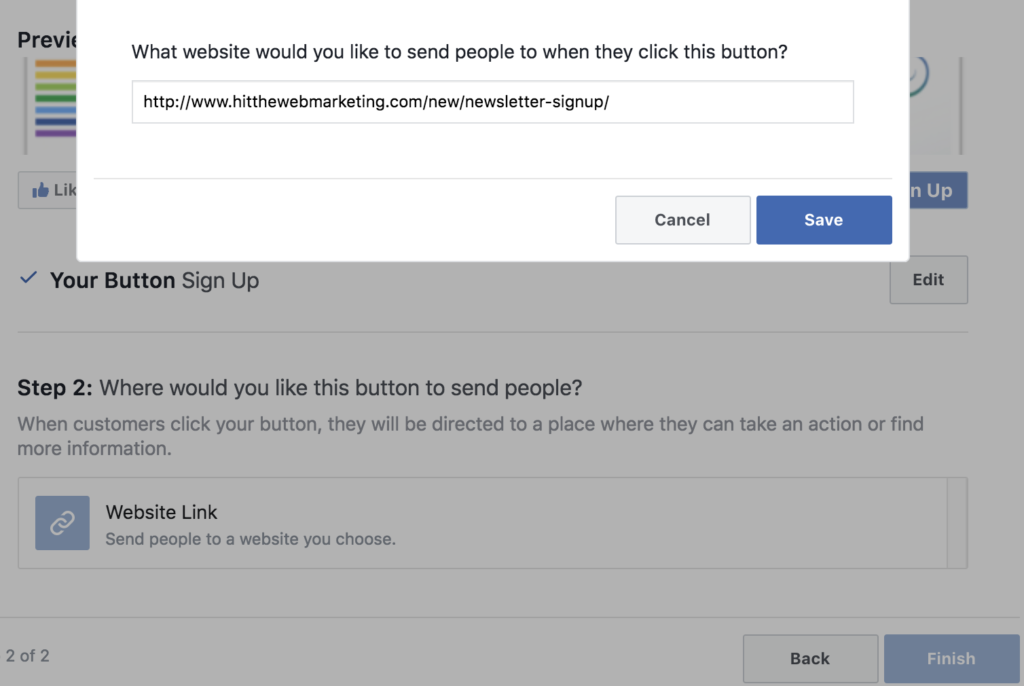
Task: Focus the website URL input field
Action: point(492,102)
